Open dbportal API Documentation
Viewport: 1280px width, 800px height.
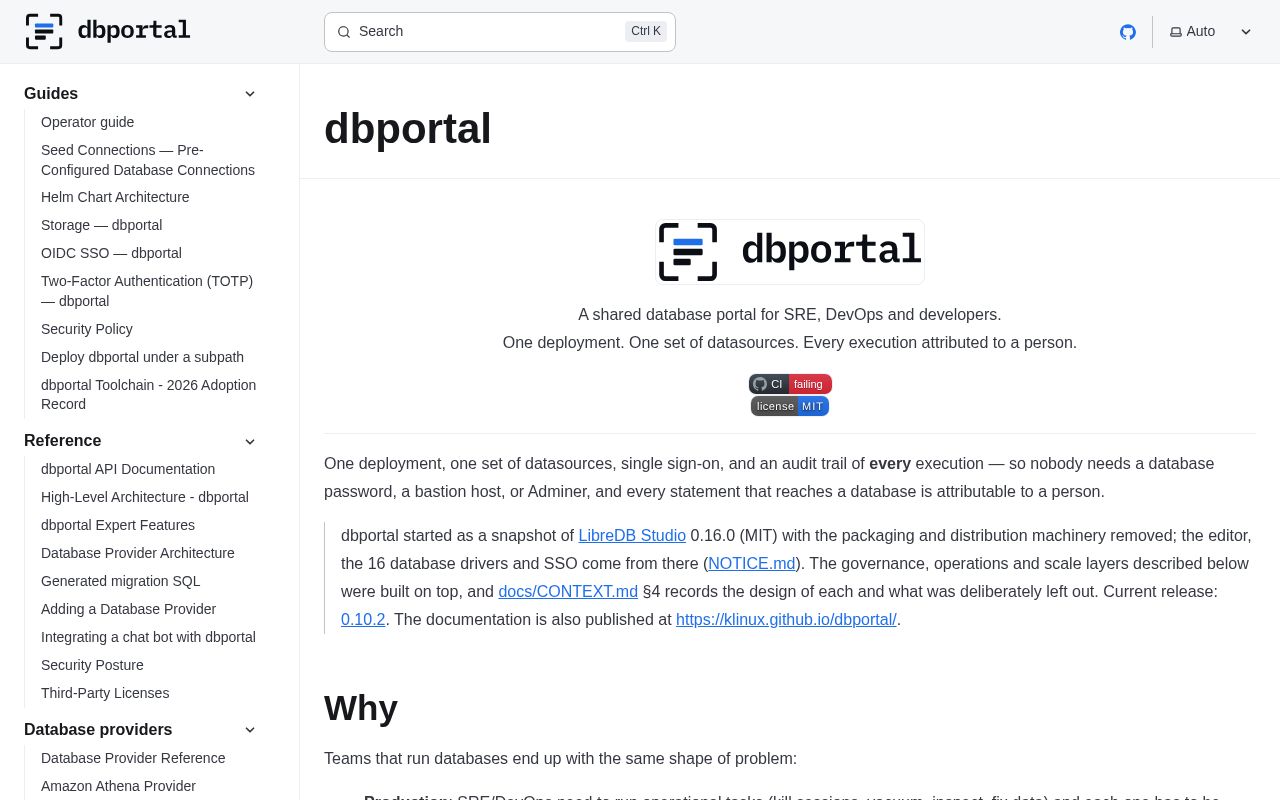[128, 469]
